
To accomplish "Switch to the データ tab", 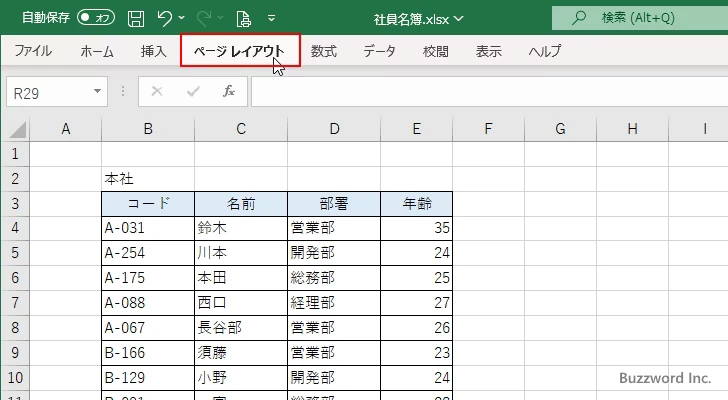I will point(379,51).
